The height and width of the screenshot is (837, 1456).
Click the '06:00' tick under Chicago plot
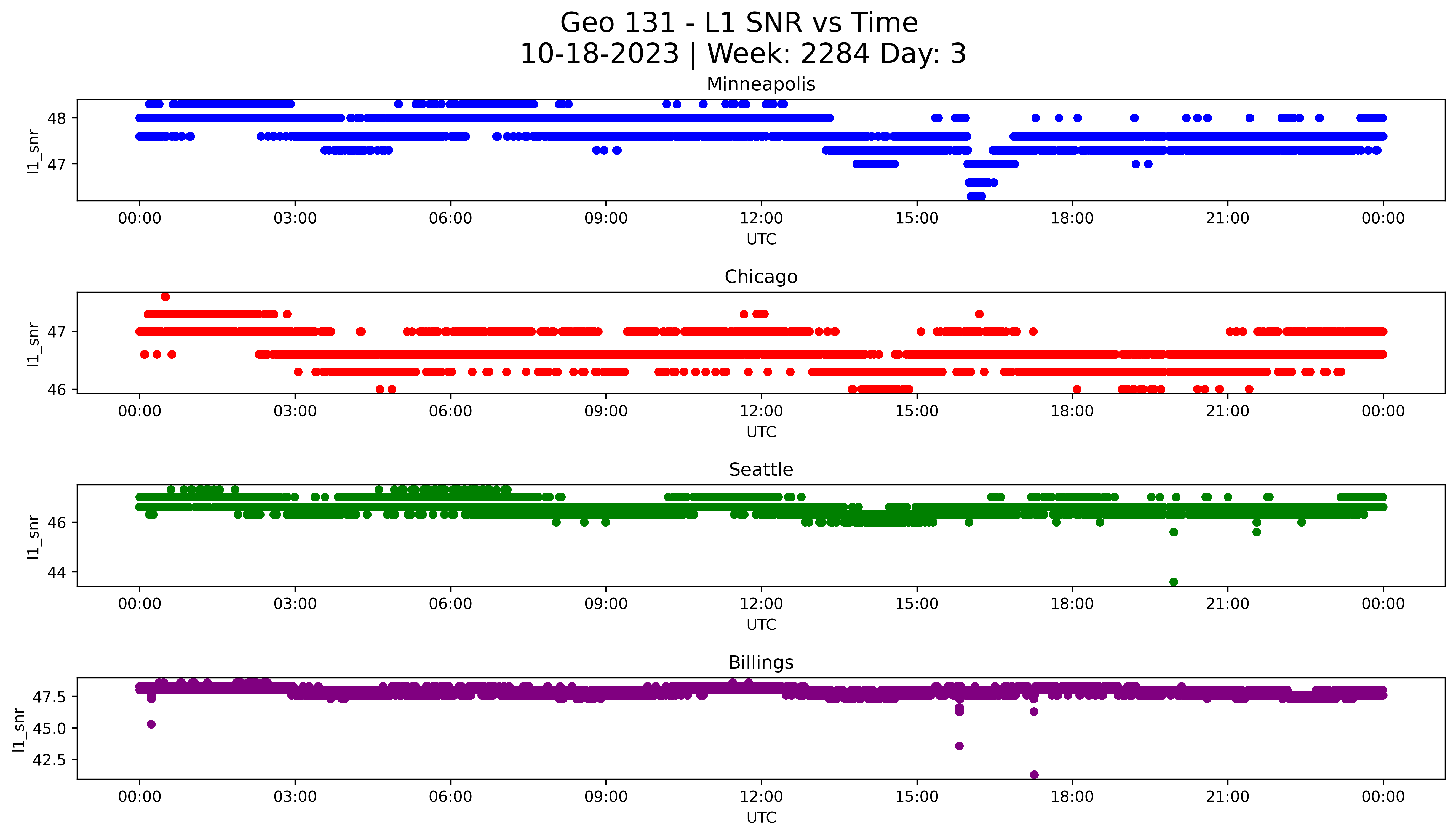[451, 411]
